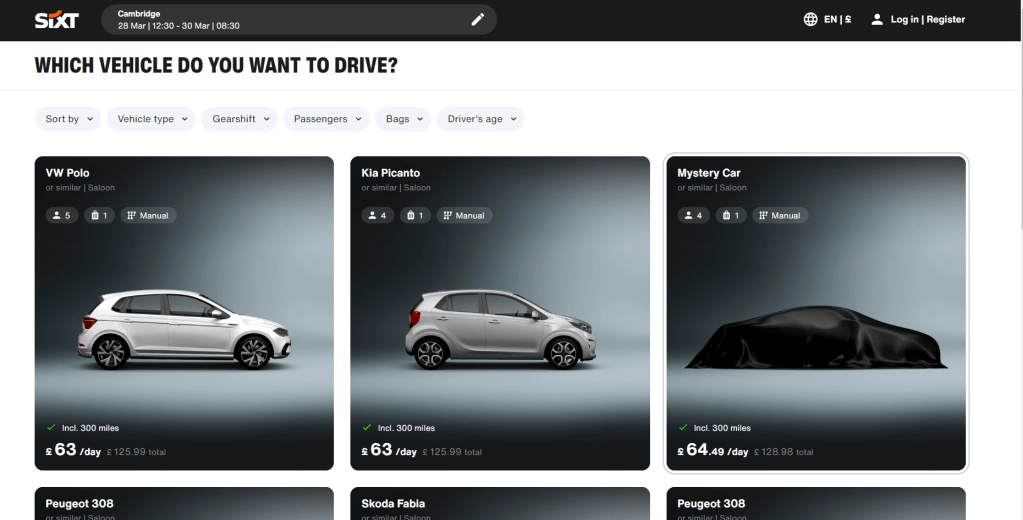Viewport: 1023px width, 520px height.
Task: Click the Mystery Car £128.98 total text
Action: click(784, 451)
